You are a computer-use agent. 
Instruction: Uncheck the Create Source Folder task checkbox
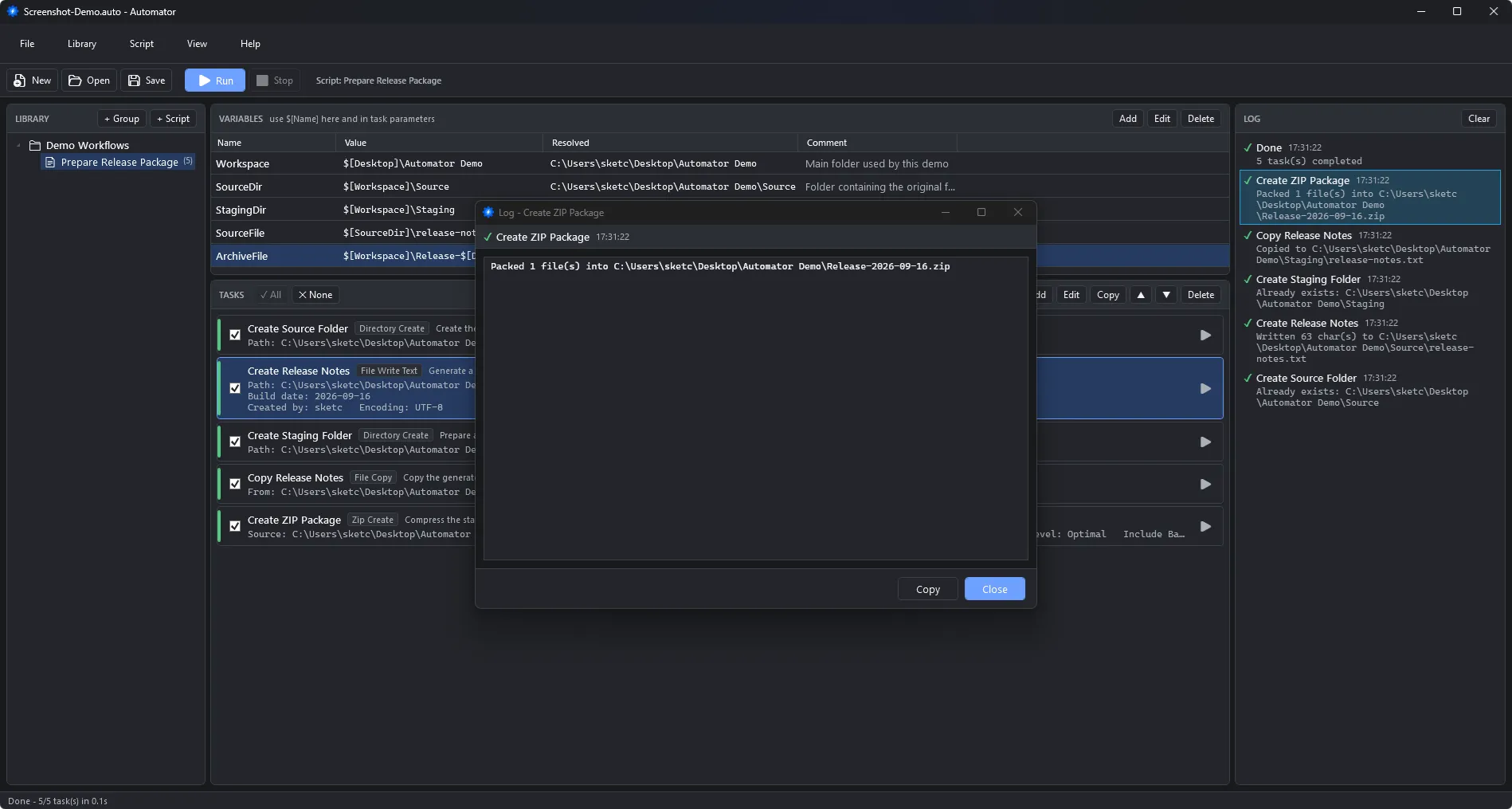(x=235, y=336)
